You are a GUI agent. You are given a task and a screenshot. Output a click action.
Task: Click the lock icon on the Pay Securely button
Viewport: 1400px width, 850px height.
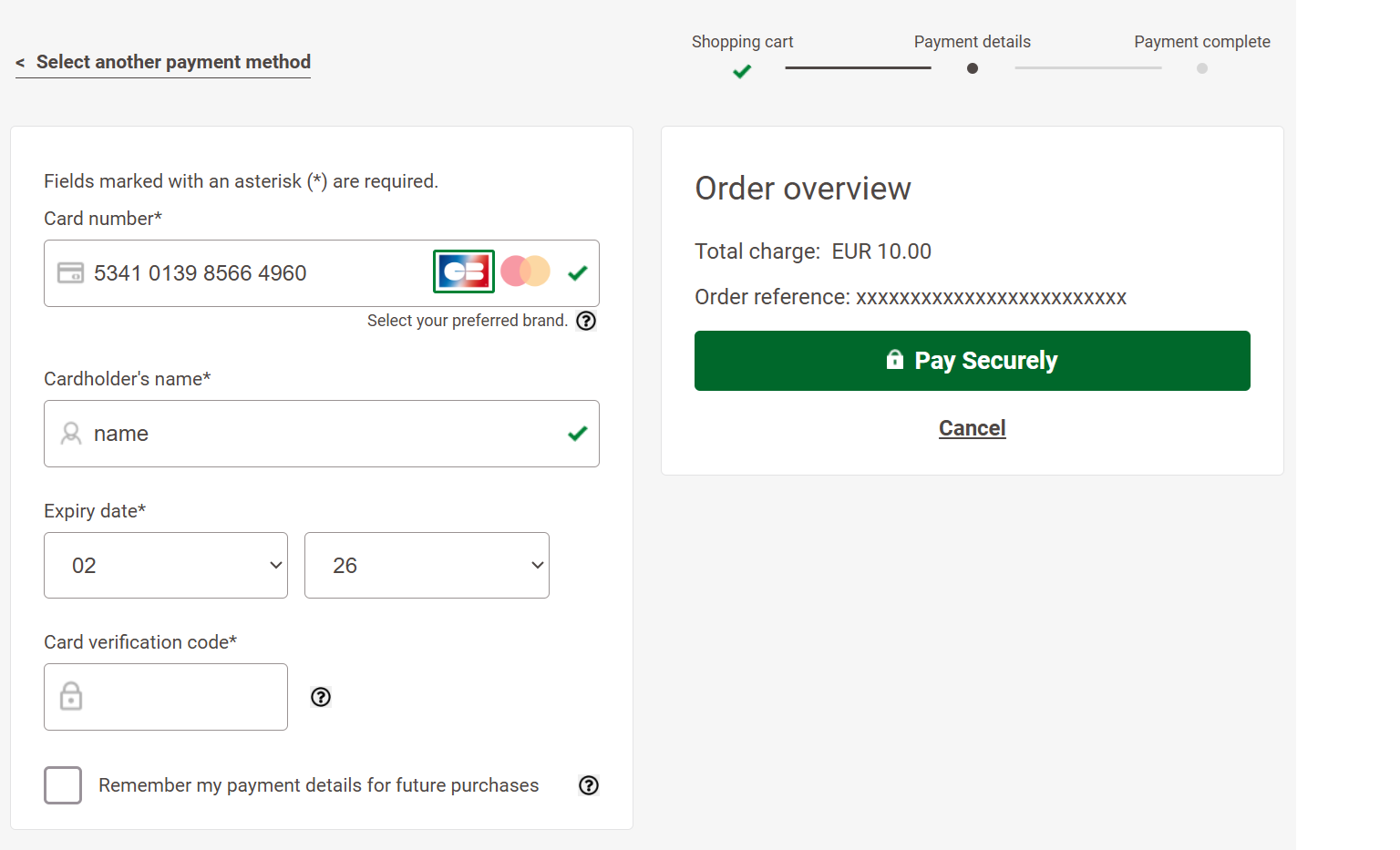(894, 360)
